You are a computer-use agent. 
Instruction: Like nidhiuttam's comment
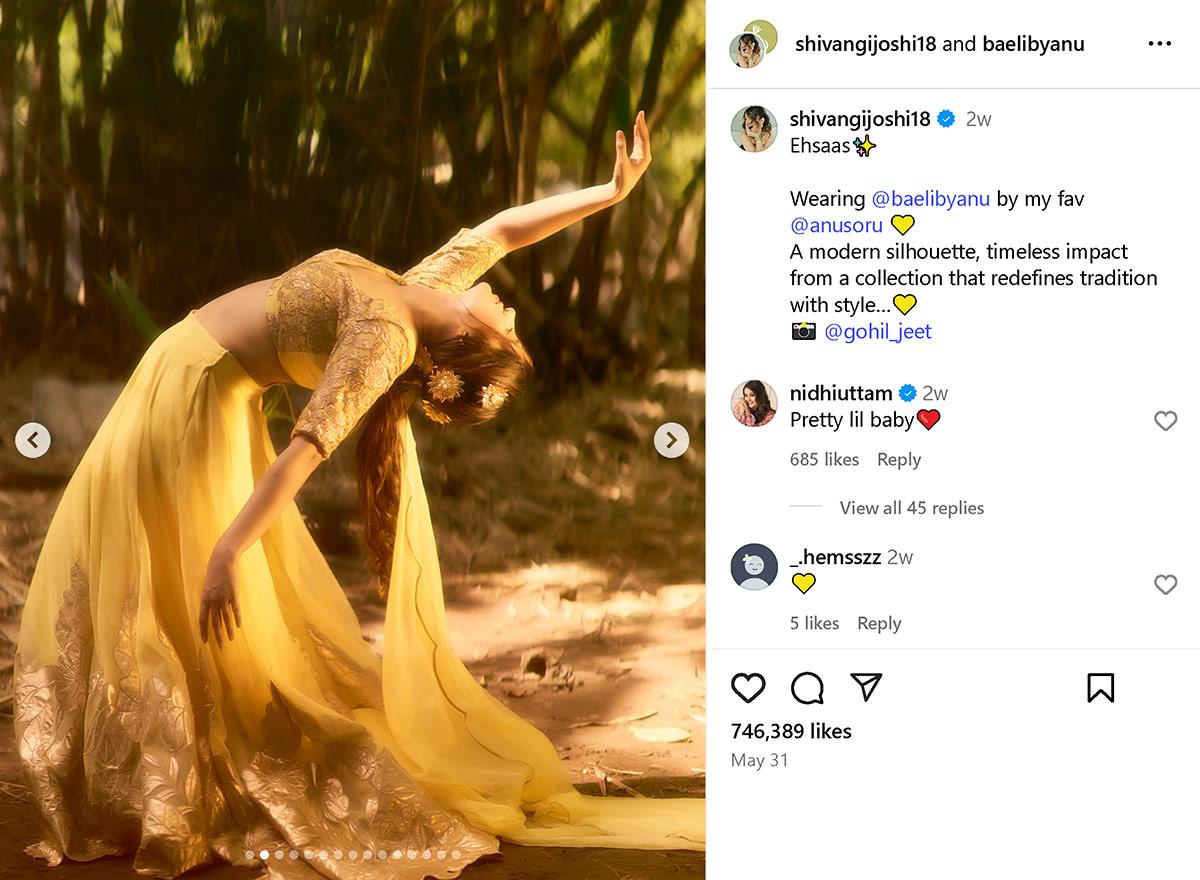[1165, 421]
